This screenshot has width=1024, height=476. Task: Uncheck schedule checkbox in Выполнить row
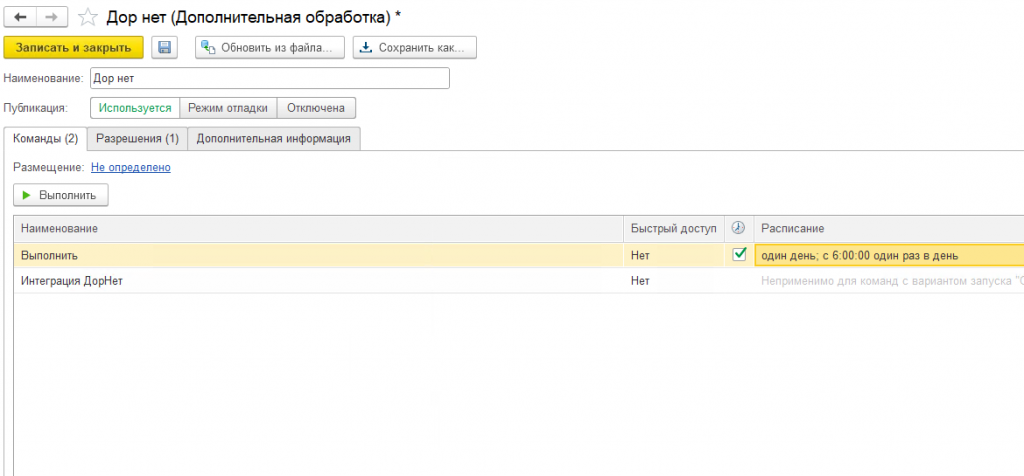[739, 255]
